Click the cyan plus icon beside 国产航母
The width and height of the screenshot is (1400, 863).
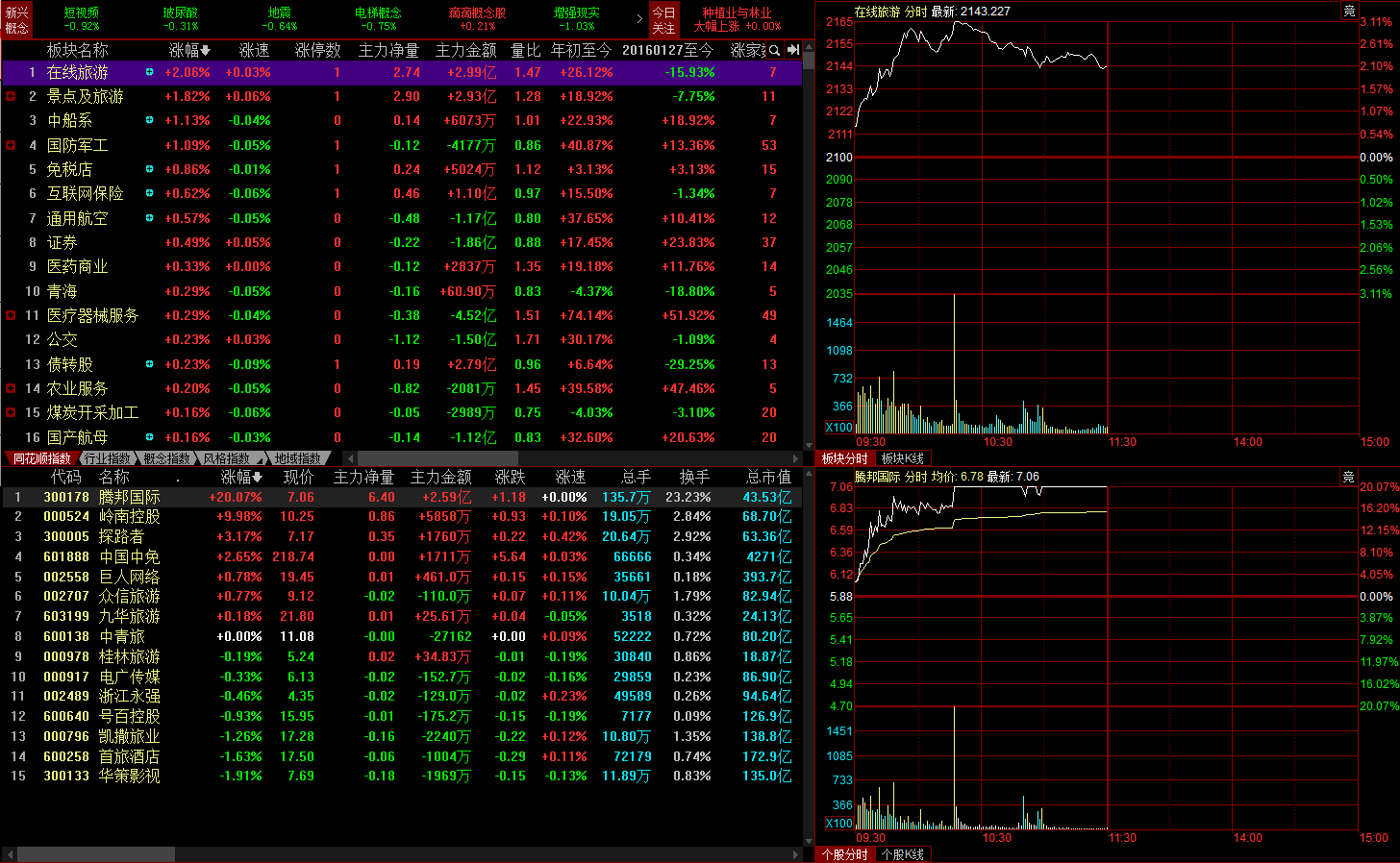[149, 437]
